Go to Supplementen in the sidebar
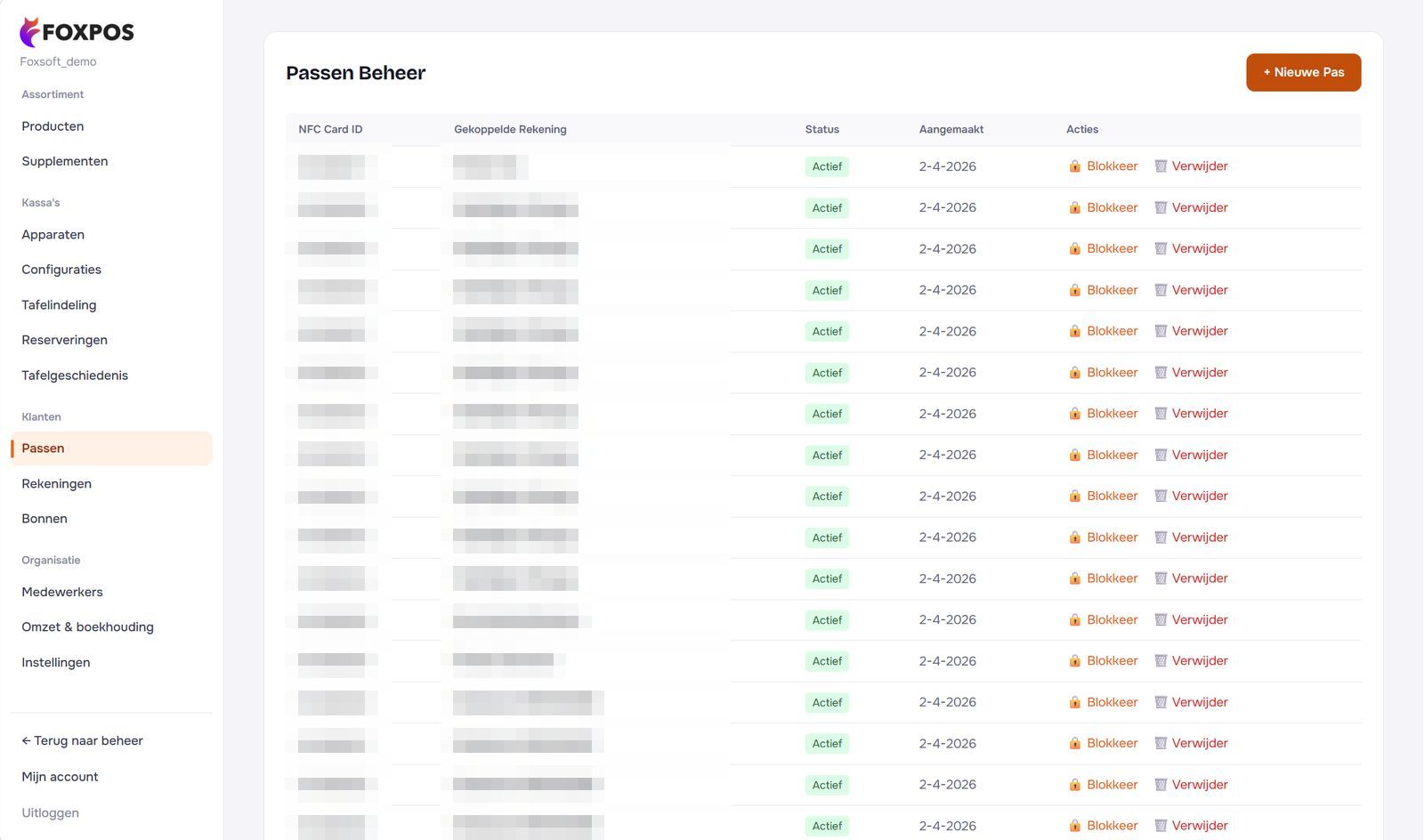Screen dimensions: 1424x840 65,161
